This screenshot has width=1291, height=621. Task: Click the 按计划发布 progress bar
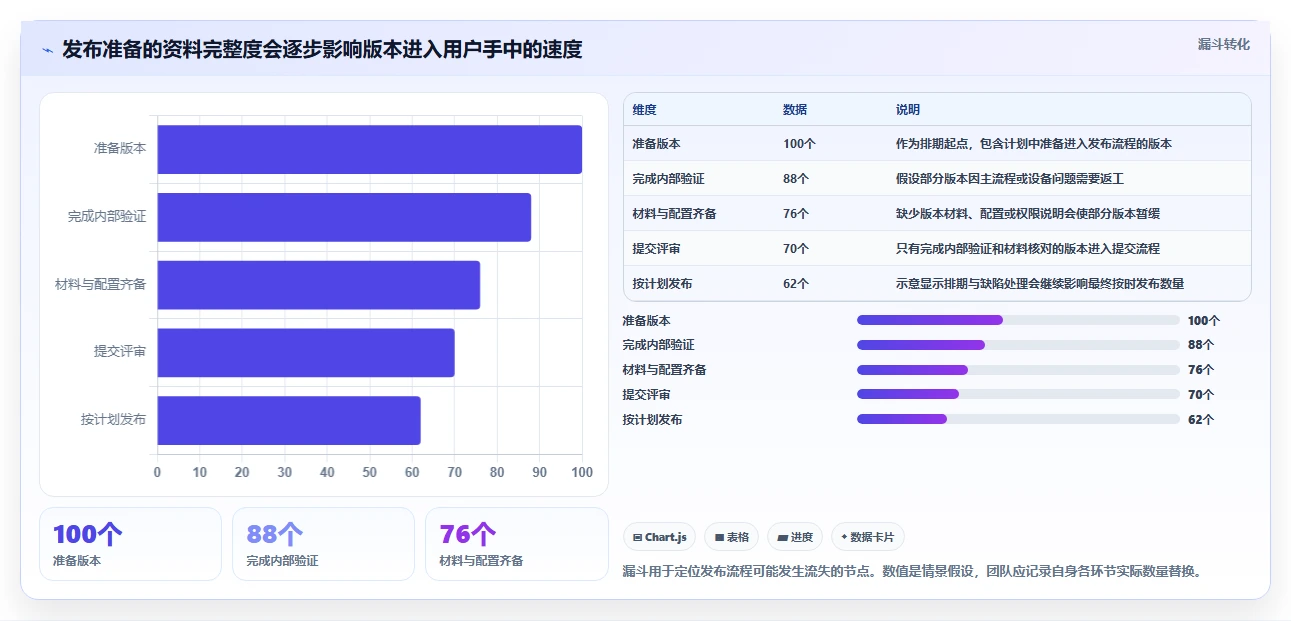[x=1018, y=419]
